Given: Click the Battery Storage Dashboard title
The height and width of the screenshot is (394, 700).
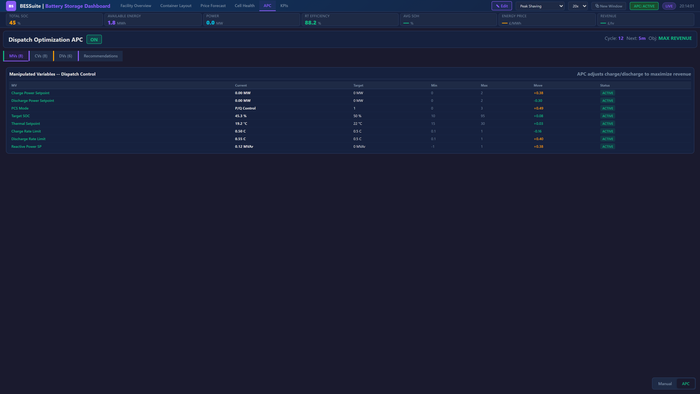Looking at the screenshot, I should coord(78,6).
